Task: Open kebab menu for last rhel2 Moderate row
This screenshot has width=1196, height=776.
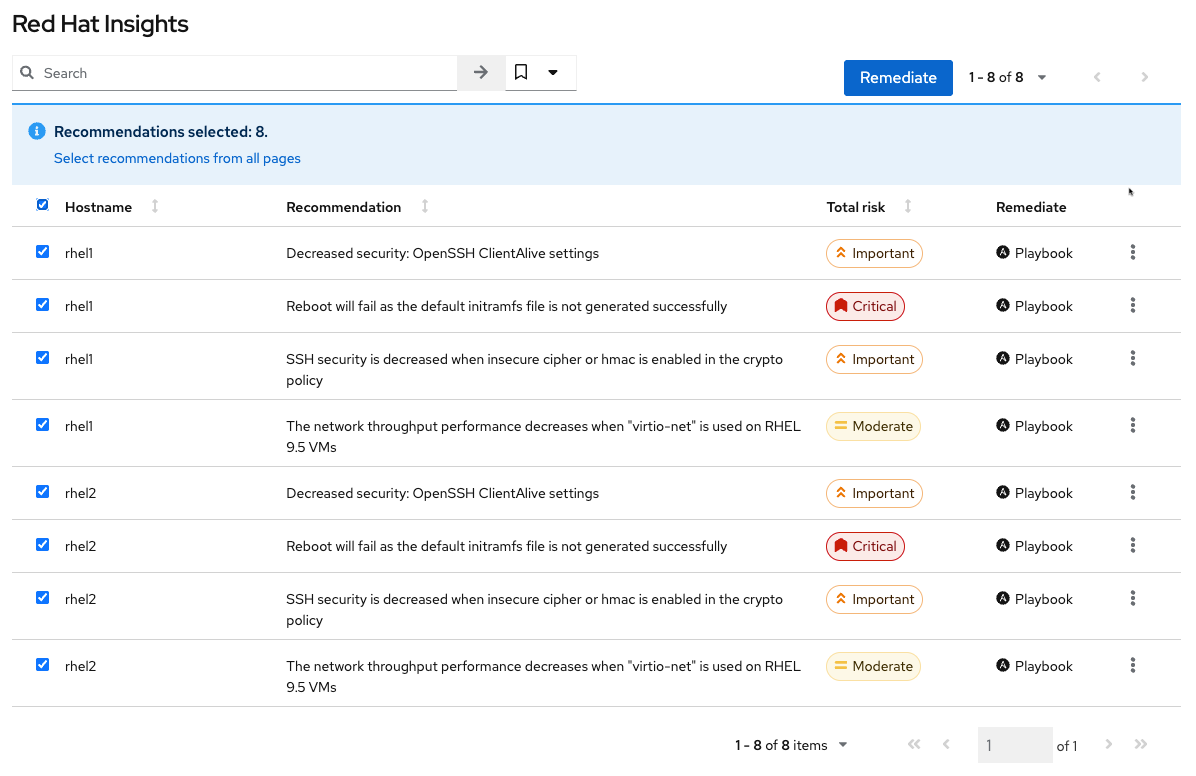Action: (x=1132, y=666)
